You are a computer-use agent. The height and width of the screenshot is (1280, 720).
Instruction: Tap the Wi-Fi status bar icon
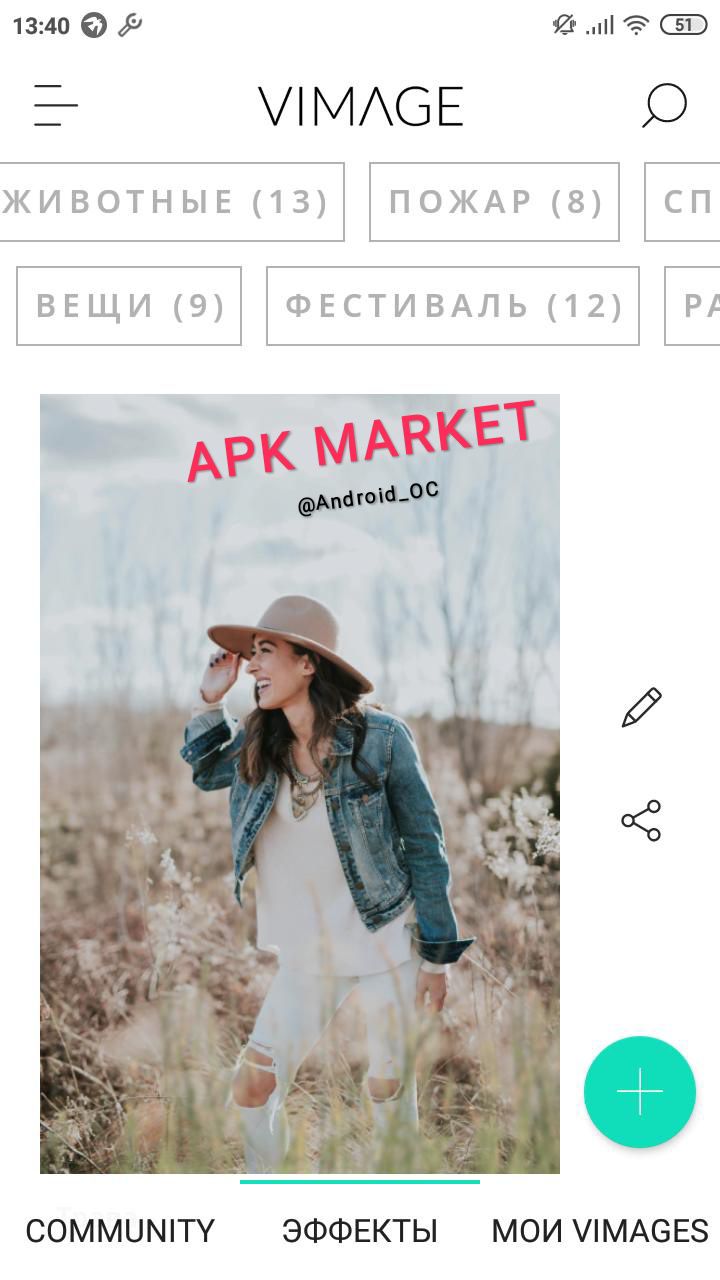636,25
